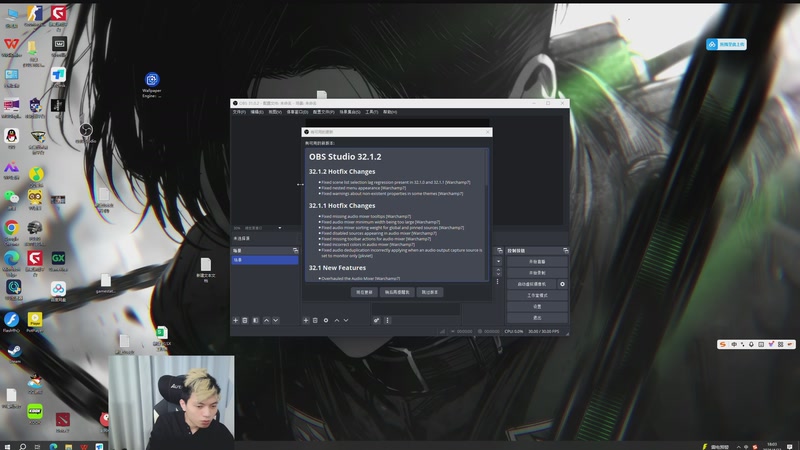Screen dimensions: 800x450
Task: Open Wallpaper Engine desktop shortcut
Action: (x=152, y=85)
